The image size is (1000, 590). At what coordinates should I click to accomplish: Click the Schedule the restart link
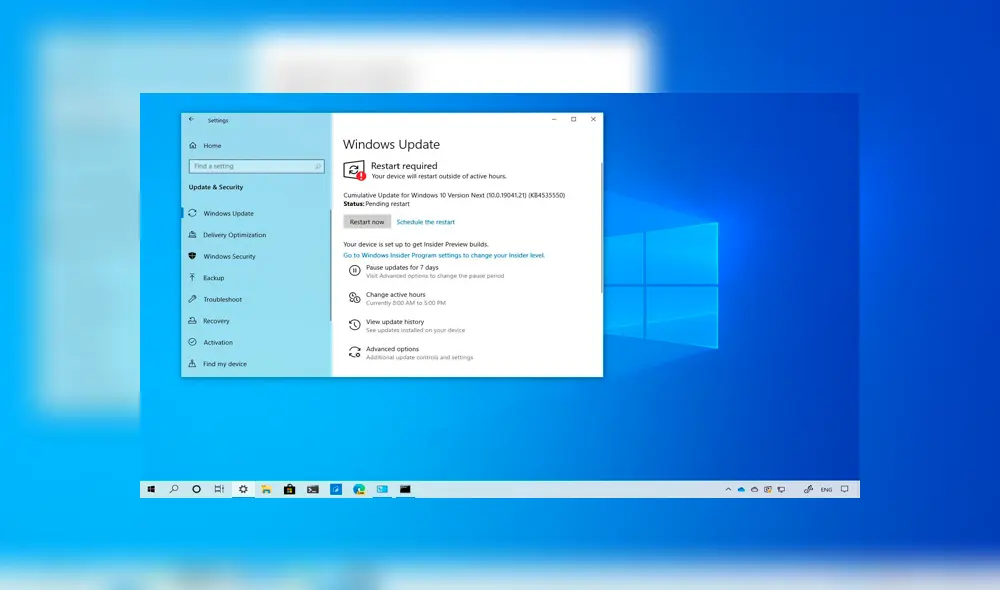tap(425, 222)
